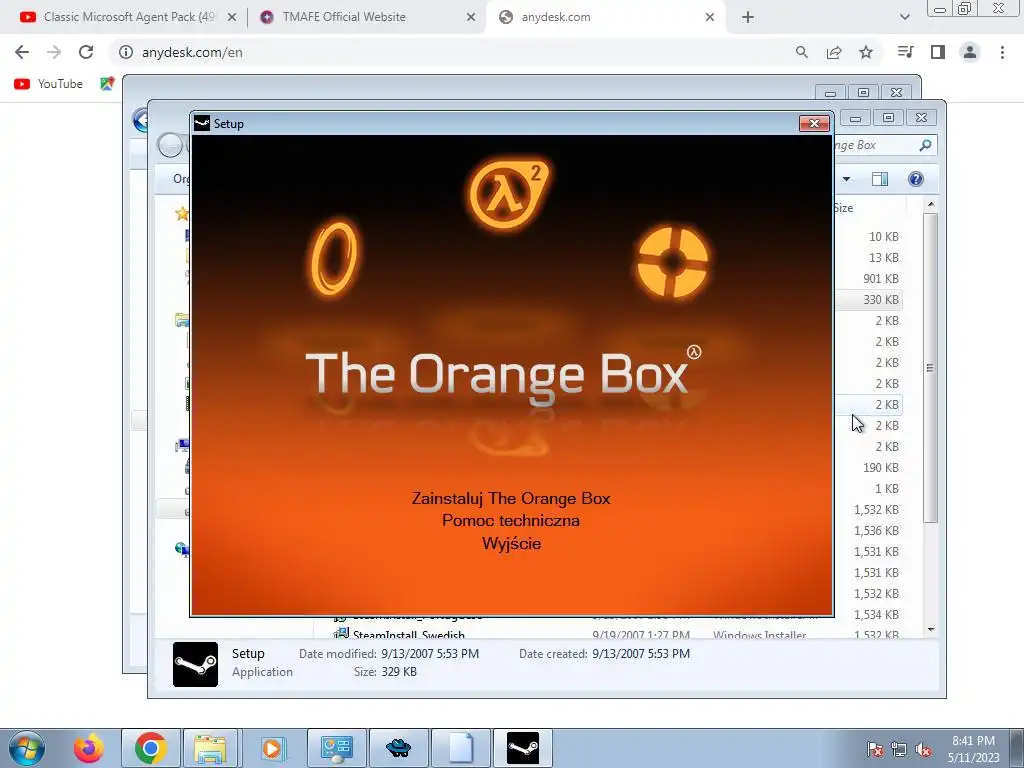Image resolution: width=1024 pixels, height=768 pixels.
Task: Click the zoom magnifier icon in address bar
Action: pyautogui.click(x=801, y=52)
